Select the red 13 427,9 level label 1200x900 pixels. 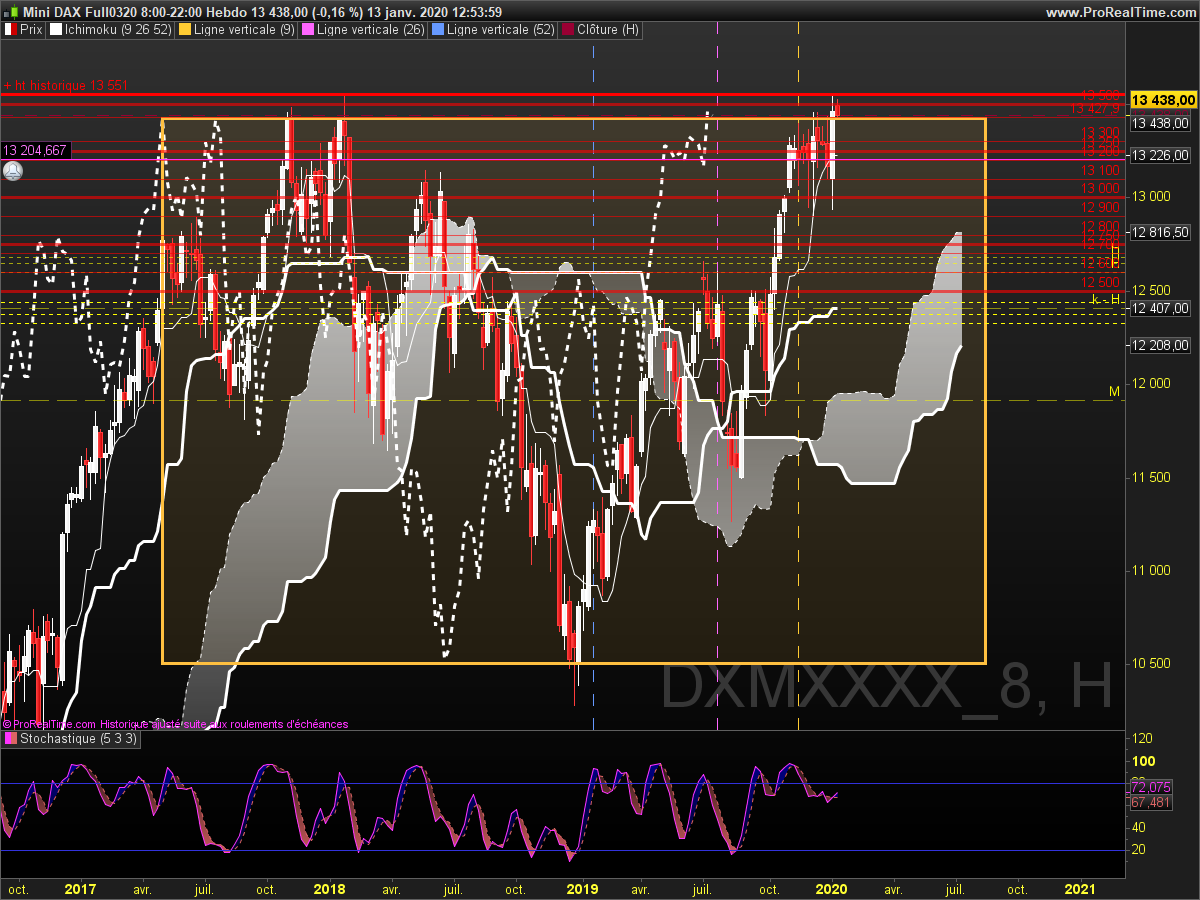tap(1095, 109)
